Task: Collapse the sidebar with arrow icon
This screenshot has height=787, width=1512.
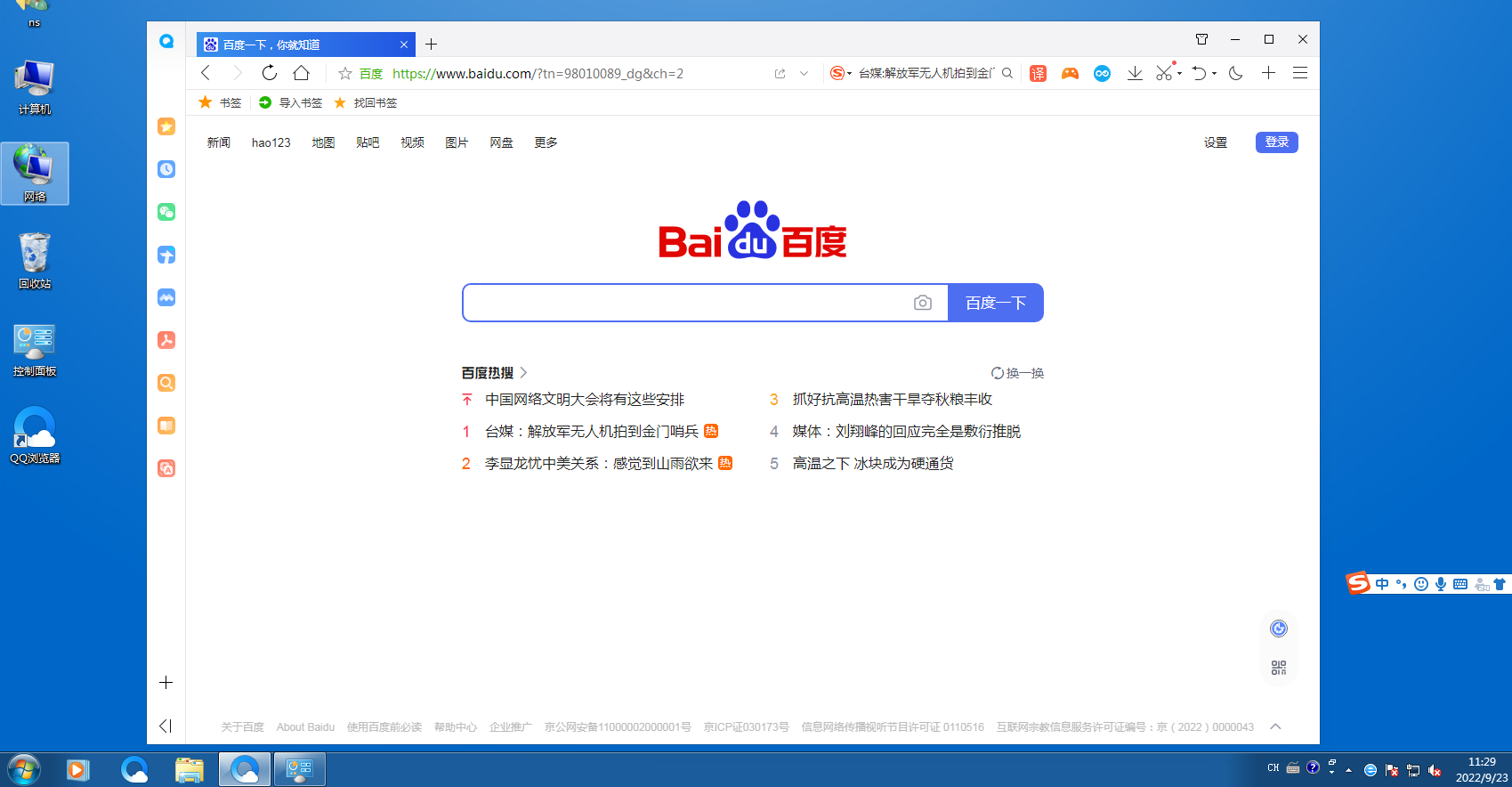Action: point(166,726)
